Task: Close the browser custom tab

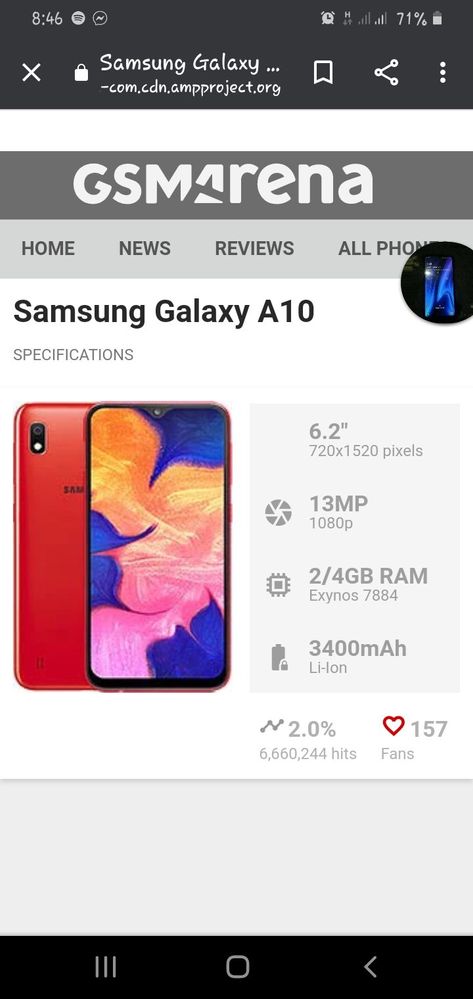Action: pos(31,73)
